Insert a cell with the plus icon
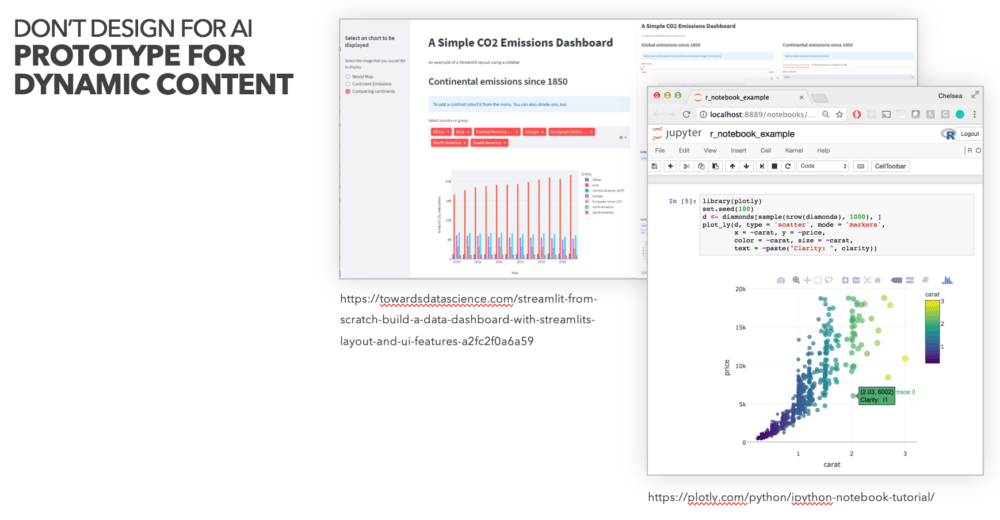 click(670, 166)
